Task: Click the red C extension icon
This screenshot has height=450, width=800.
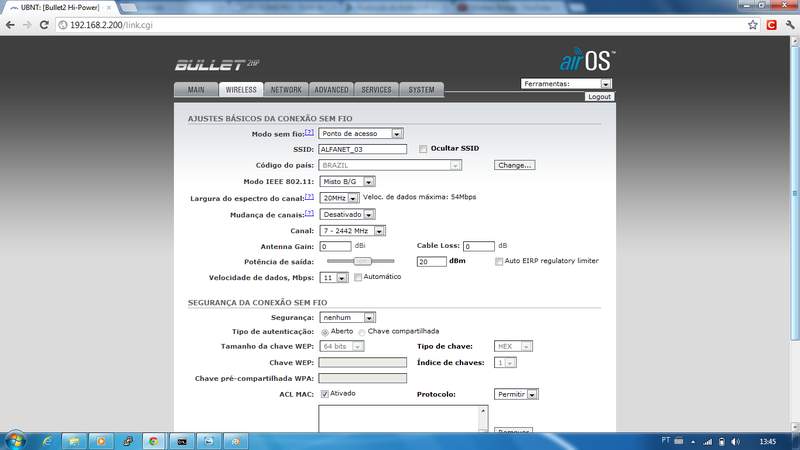Action: click(x=771, y=25)
